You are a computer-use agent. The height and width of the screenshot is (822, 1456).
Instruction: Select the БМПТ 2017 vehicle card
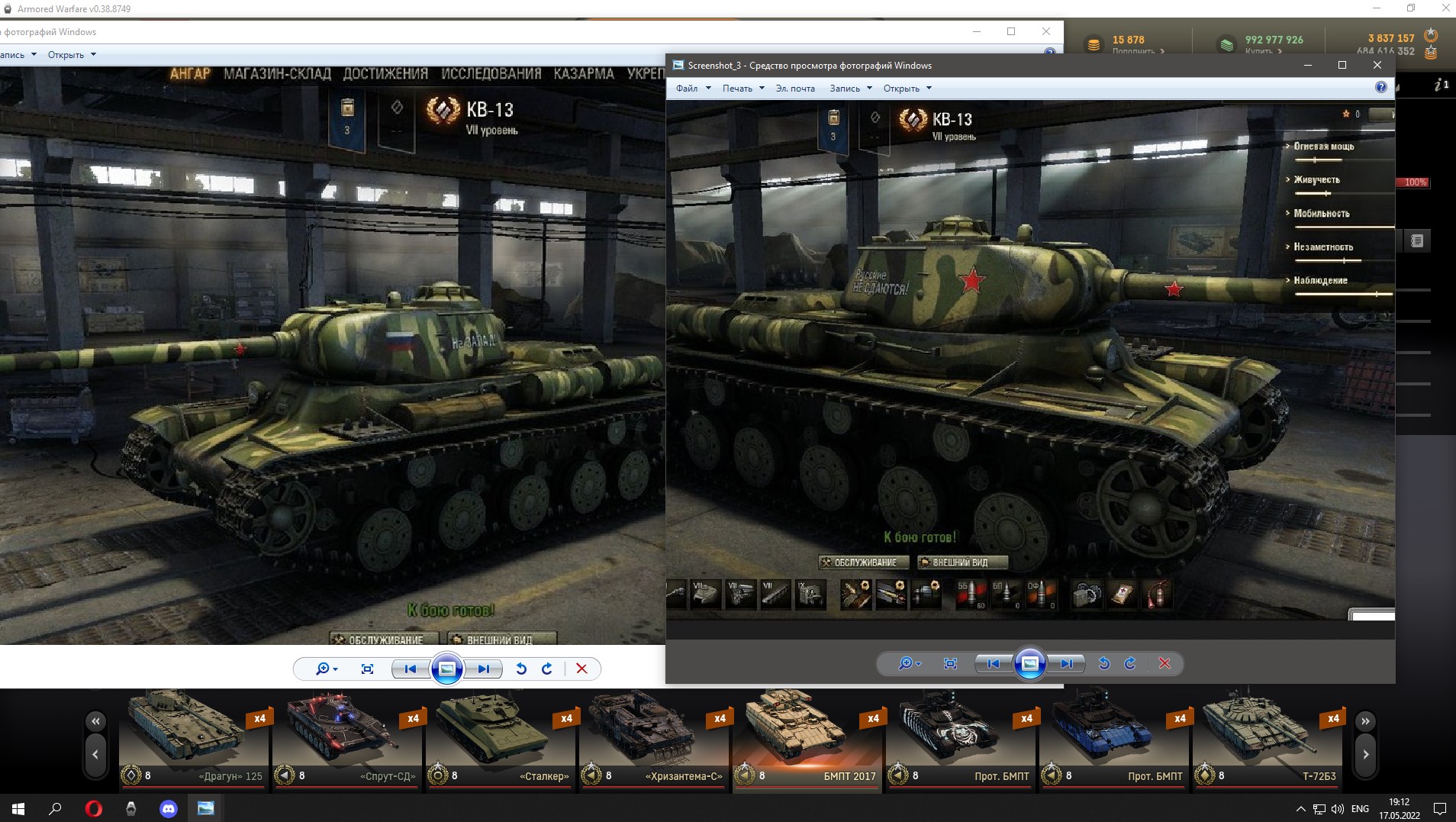point(807,740)
